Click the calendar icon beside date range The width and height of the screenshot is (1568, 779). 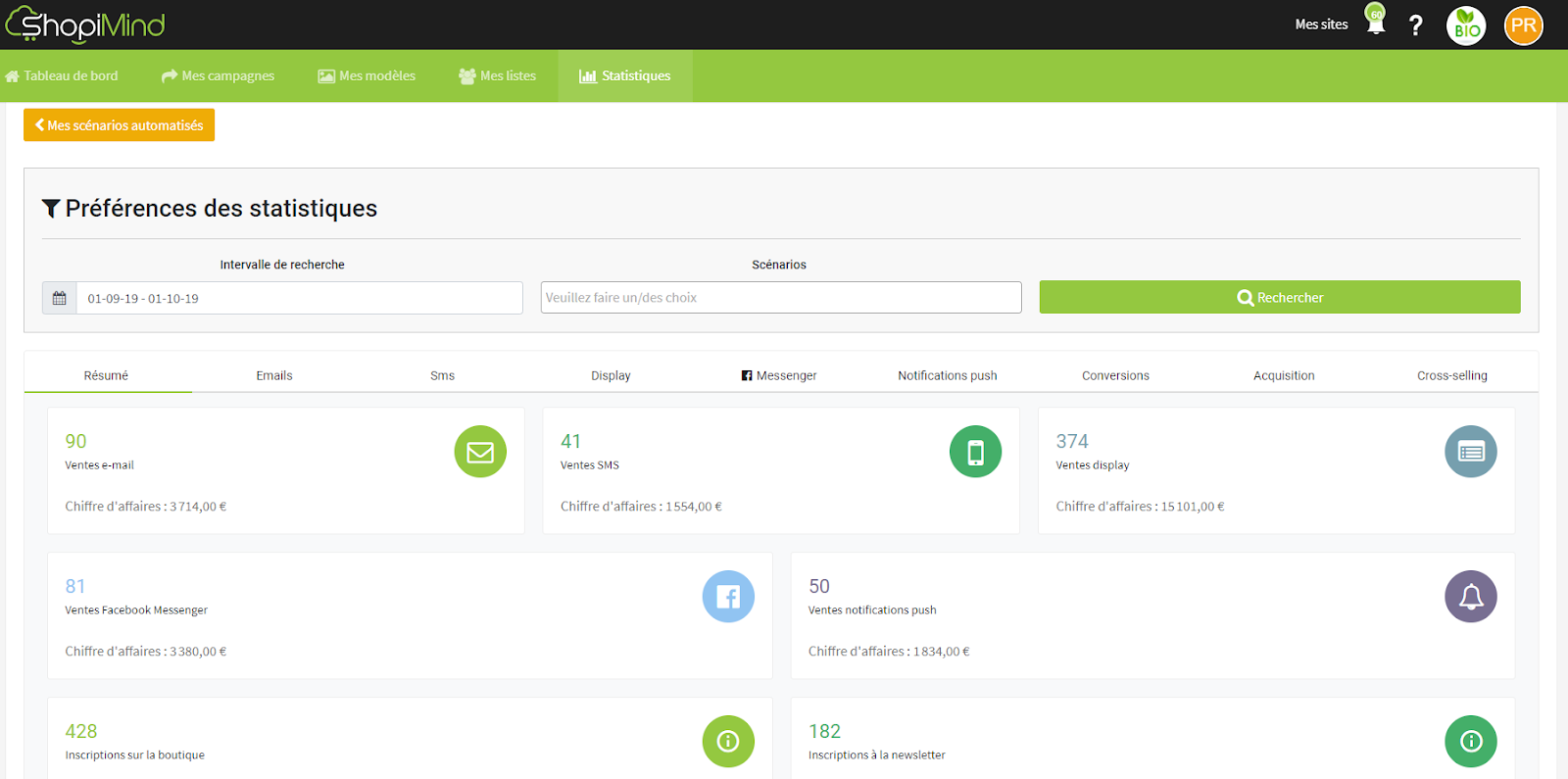(60, 298)
